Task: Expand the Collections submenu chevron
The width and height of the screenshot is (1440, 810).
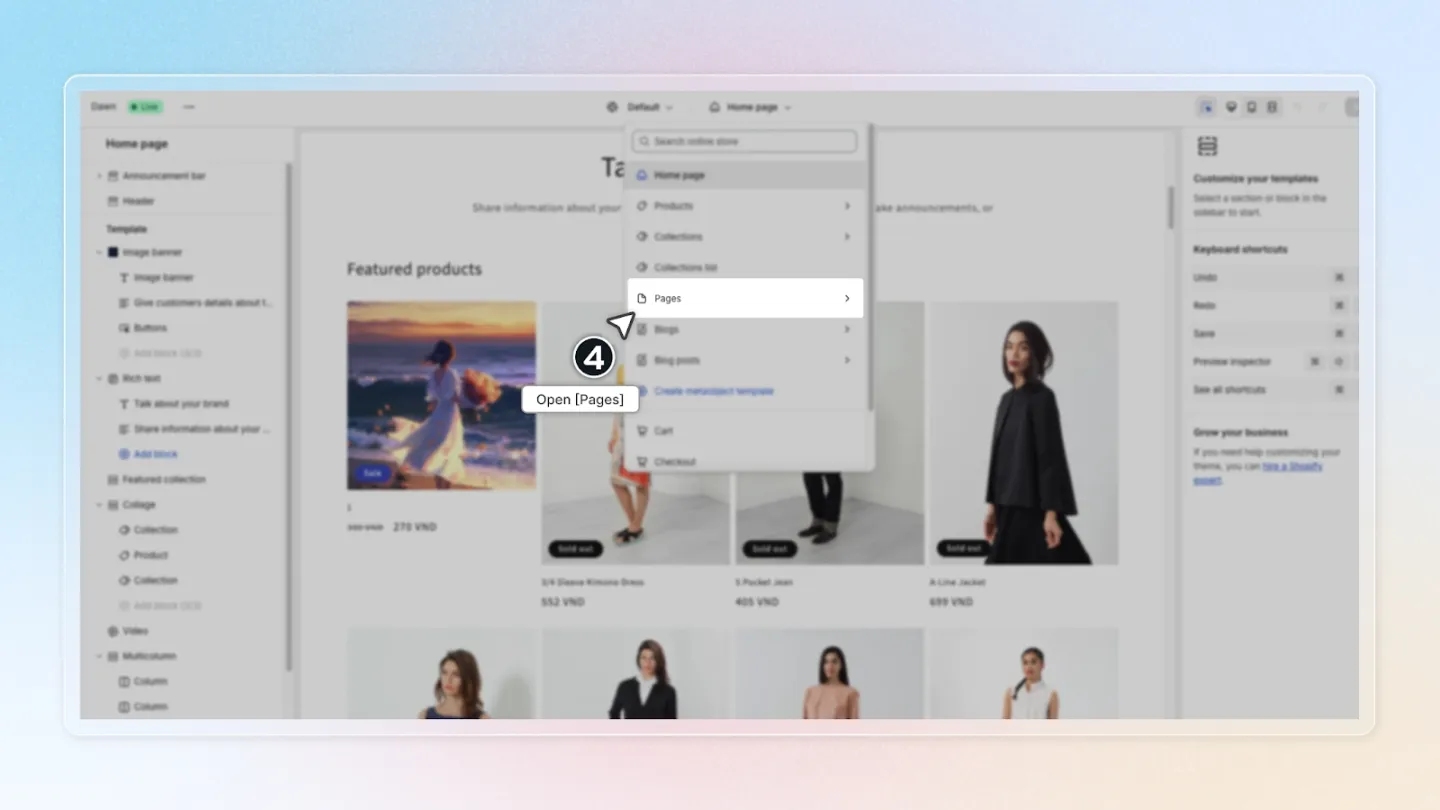Action: [847, 237]
